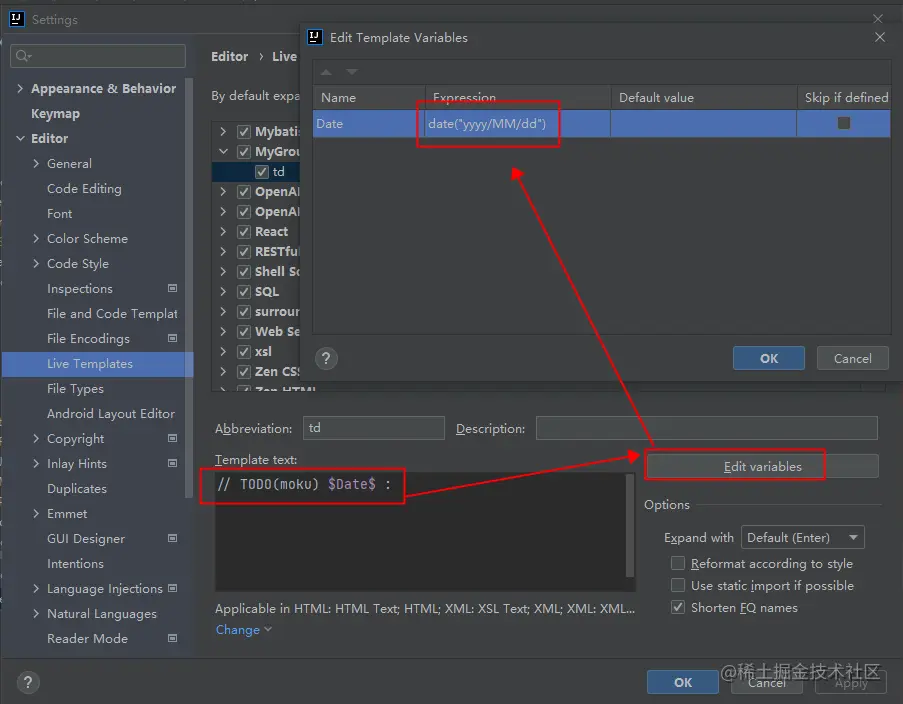The image size is (903, 704).
Task: Enable Use static import if possible
Action: pyautogui.click(x=678, y=585)
